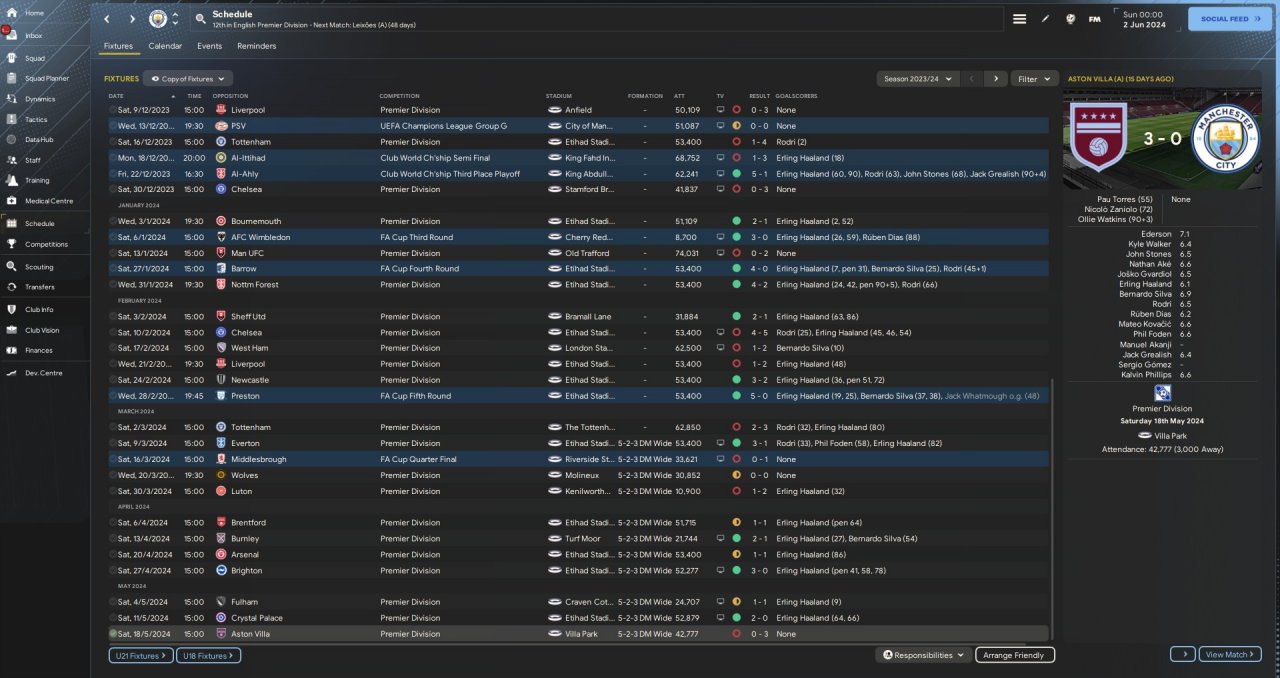Screen dimensions: 1280x678
Task: Open Competitions in the sidebar
Action: coord(46,244)
